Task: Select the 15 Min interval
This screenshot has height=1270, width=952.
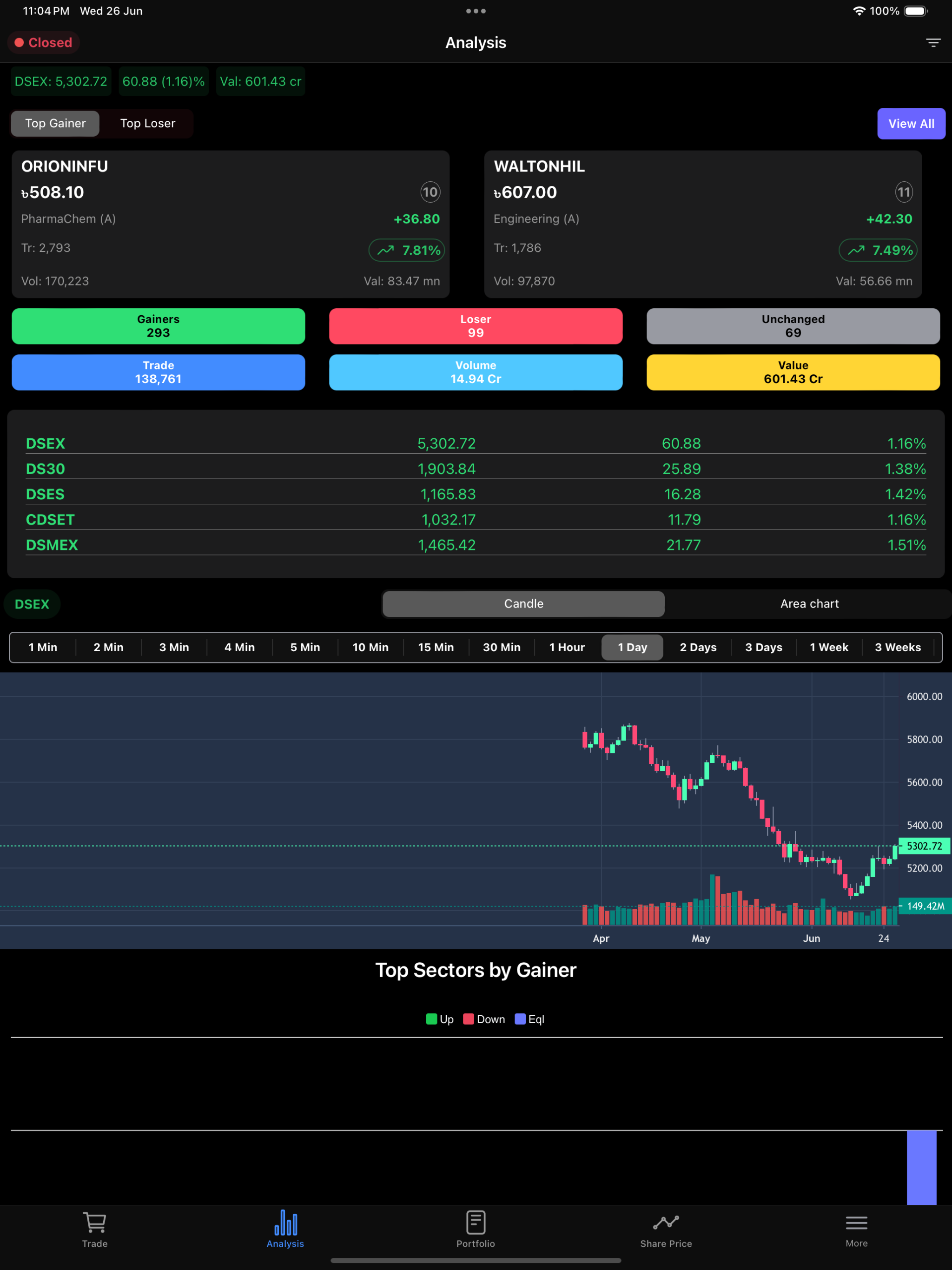Action: (x=436, y=647)
